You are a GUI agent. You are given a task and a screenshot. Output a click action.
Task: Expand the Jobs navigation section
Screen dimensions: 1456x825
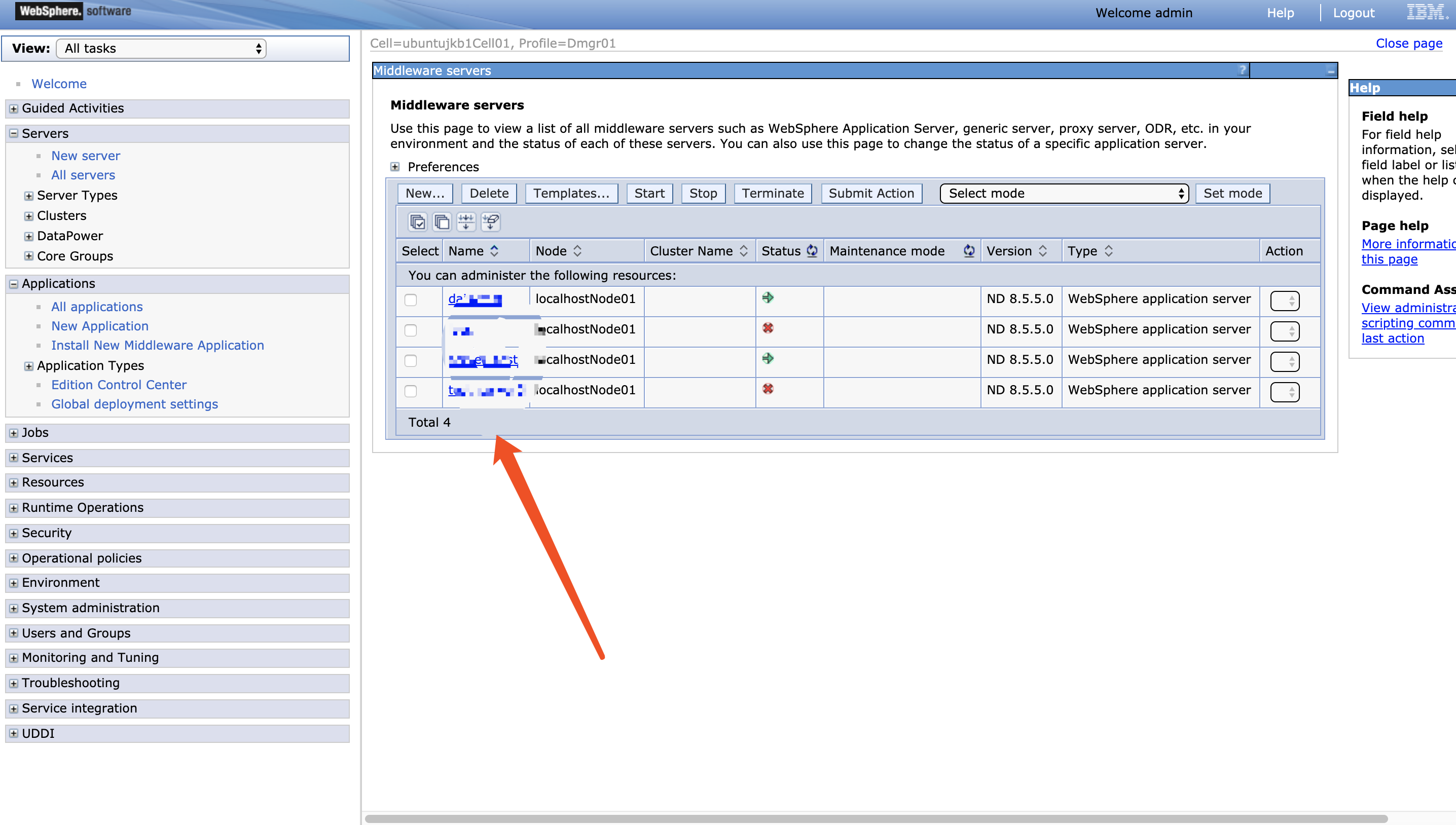tap(14, 433)
